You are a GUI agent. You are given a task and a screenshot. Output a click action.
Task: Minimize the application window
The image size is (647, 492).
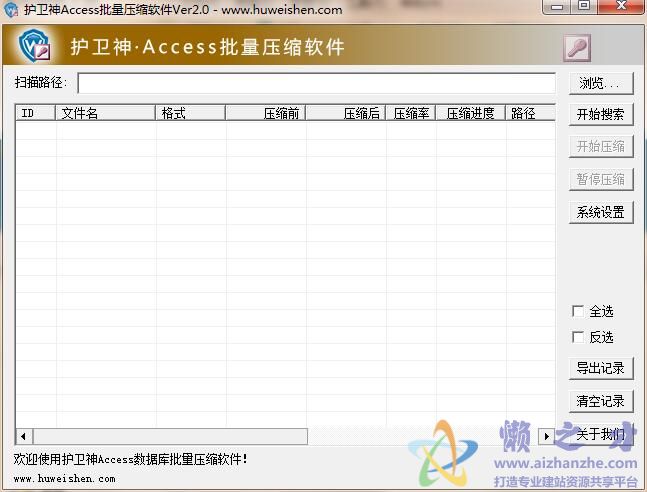557,7
